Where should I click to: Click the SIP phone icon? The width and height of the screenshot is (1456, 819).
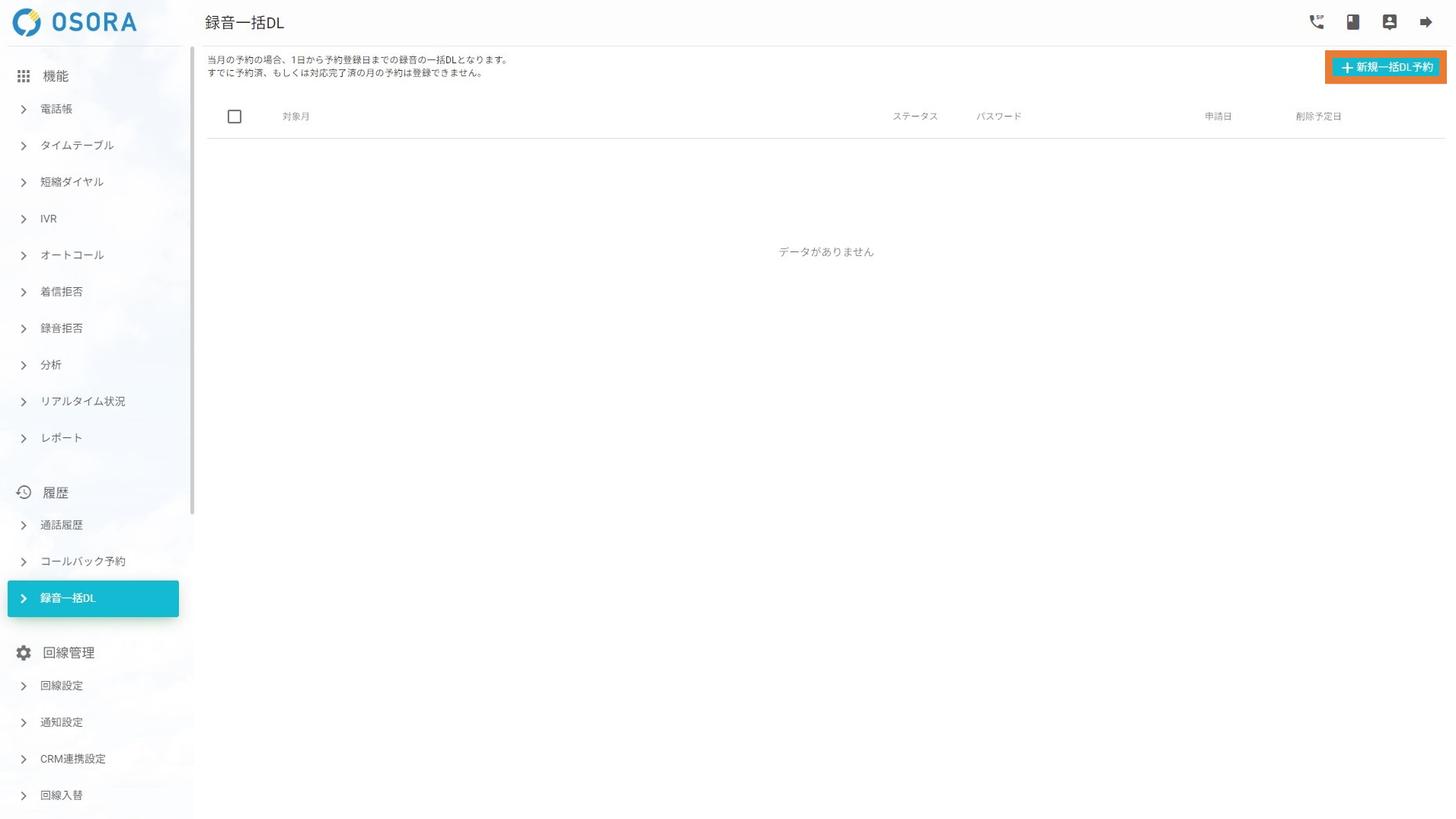[1317, 22]
